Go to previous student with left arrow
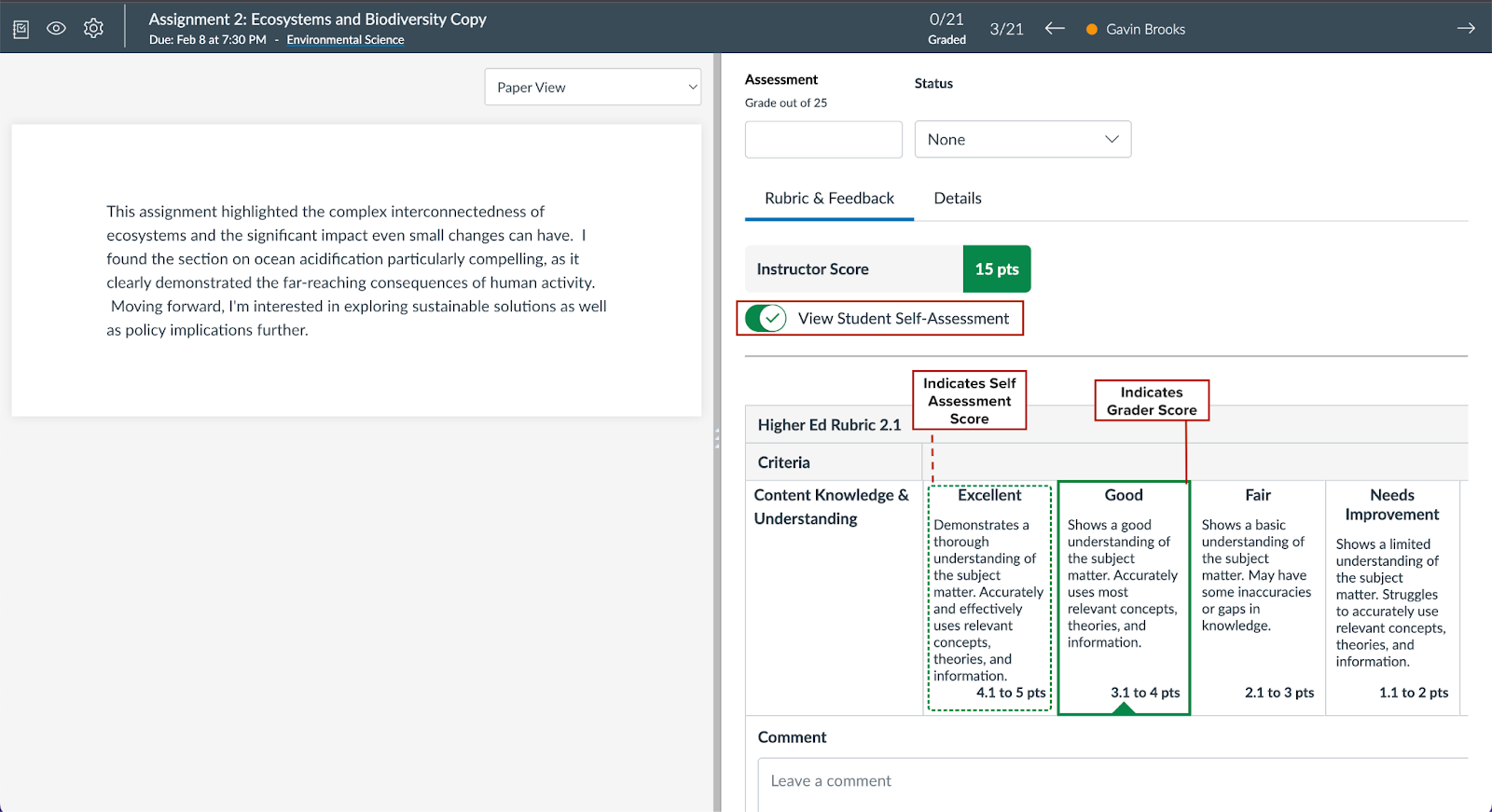 [x=1055, y=28]
